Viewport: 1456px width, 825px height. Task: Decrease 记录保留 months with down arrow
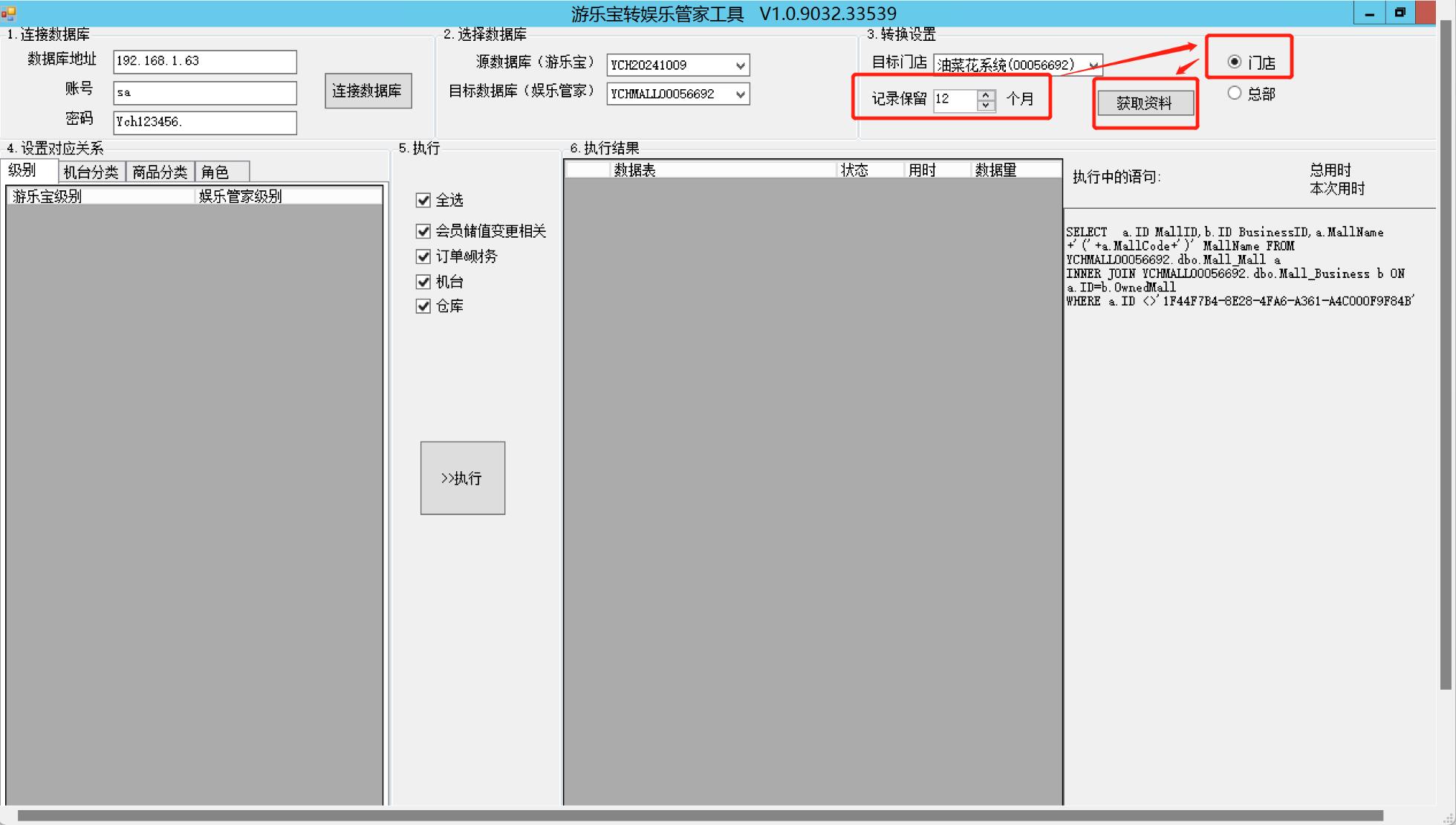[986, 105]
